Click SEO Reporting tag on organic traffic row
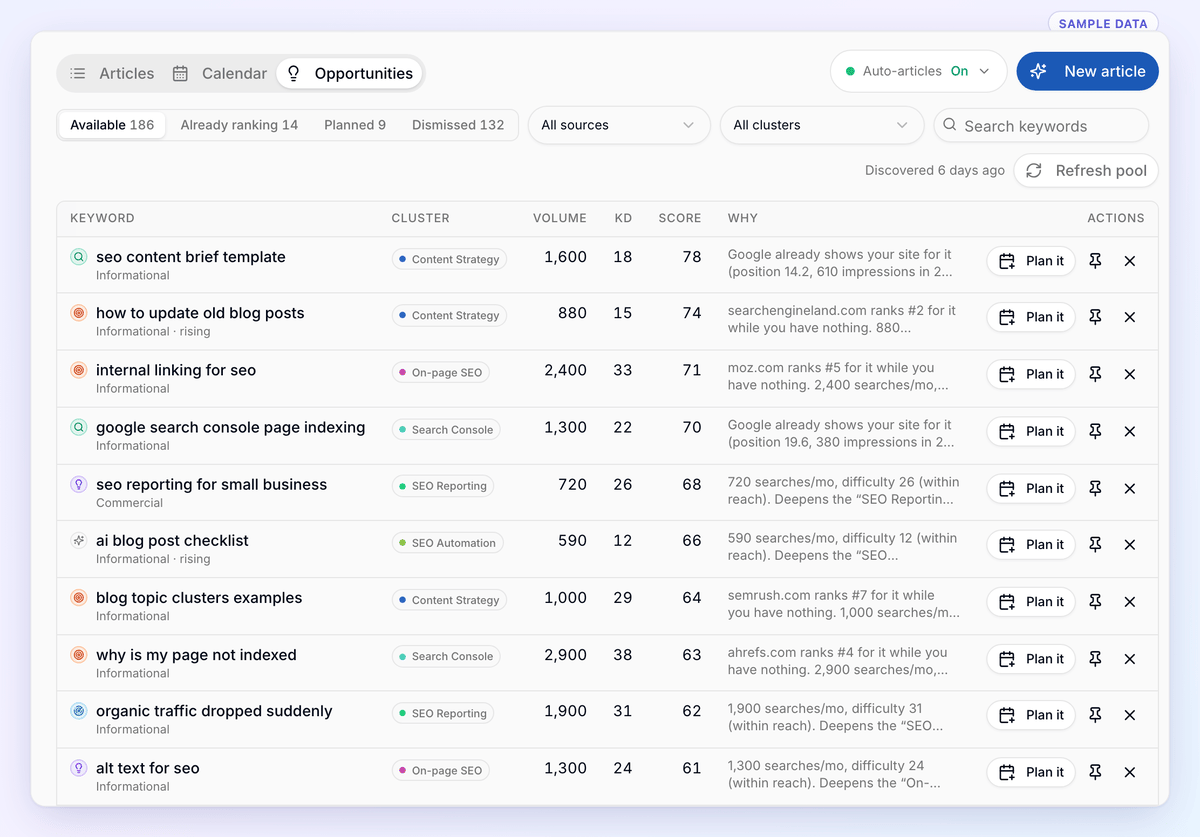The image size is (1200, 837). [443, 714]
